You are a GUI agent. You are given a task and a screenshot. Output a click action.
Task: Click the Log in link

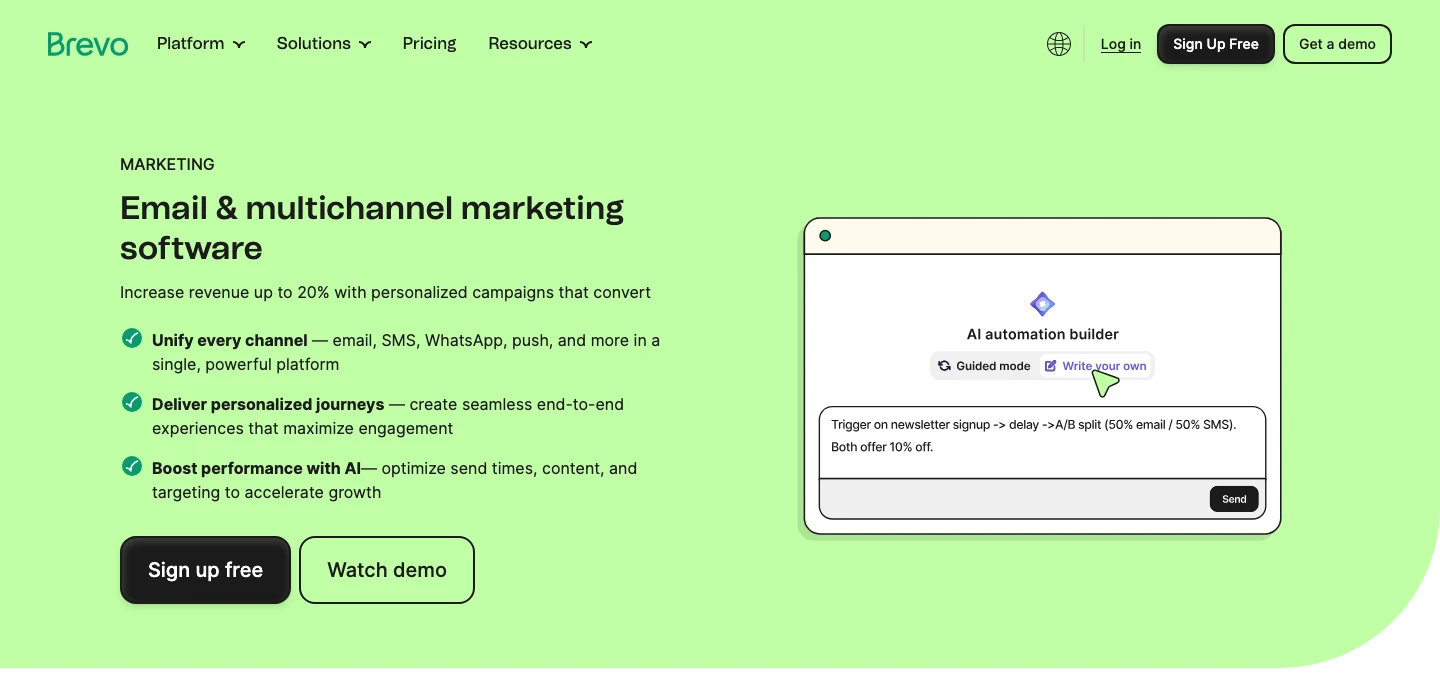click(x=1121, y=44)
